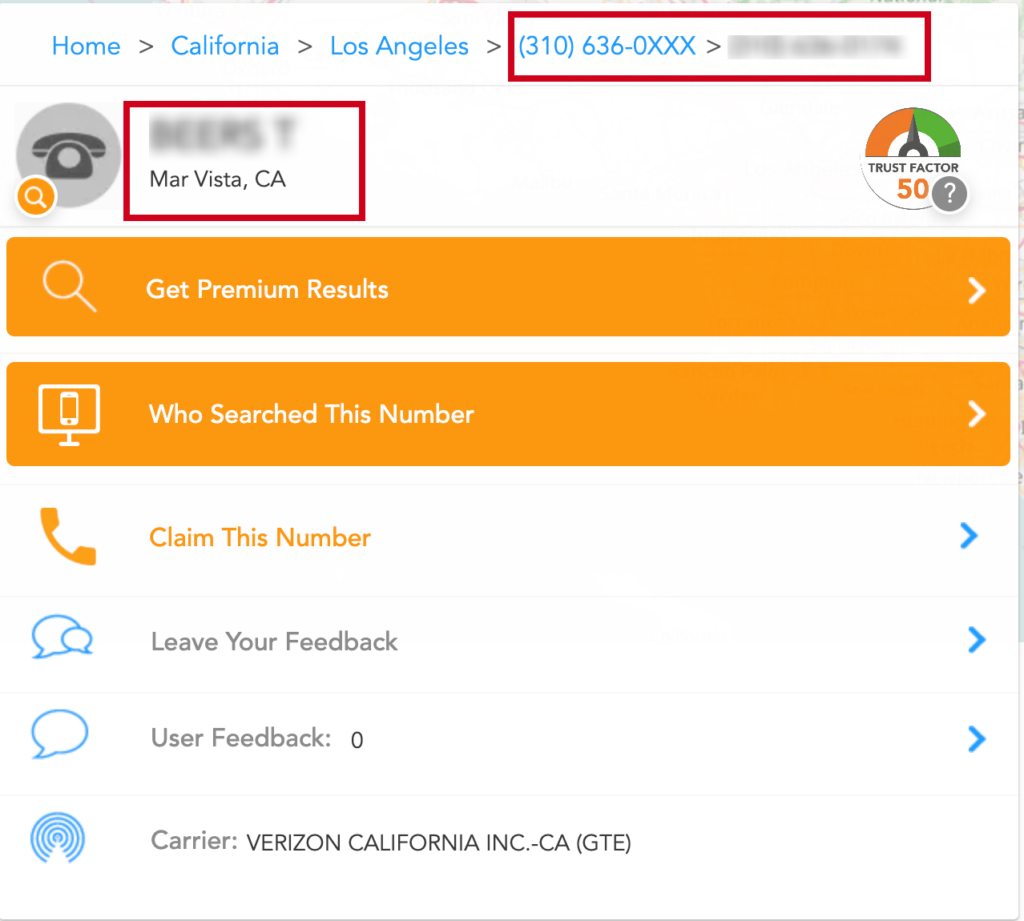This screenshot has height=921, width=1024.
Task: Open the Trust Factor question mark help
Action: [950, 194]
